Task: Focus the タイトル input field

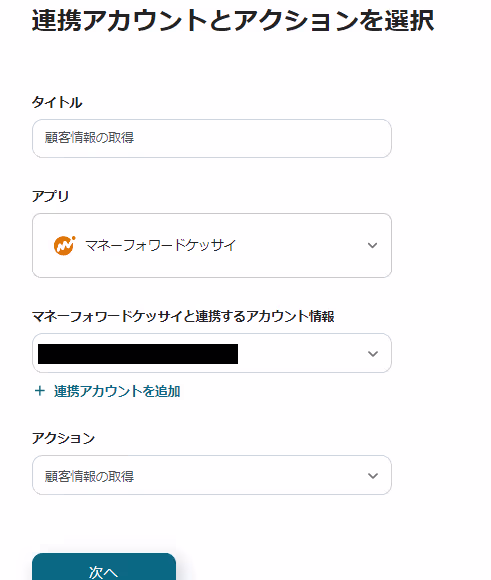Action: click(212, 138)
